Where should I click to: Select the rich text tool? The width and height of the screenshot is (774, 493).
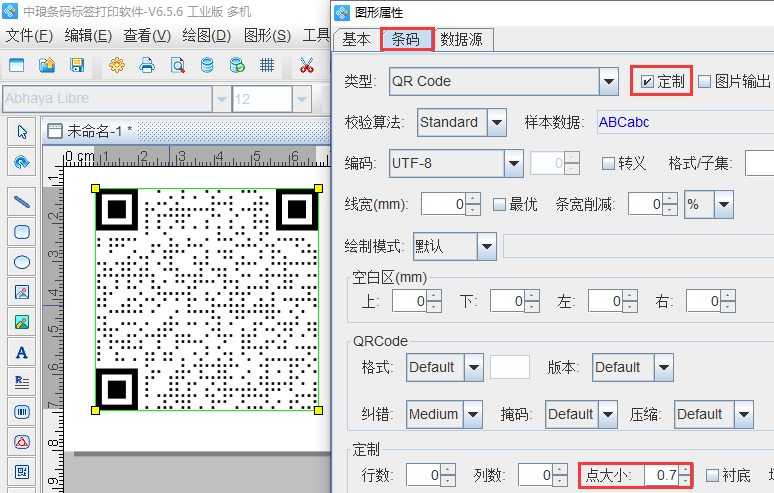click(x=22, y=382)
